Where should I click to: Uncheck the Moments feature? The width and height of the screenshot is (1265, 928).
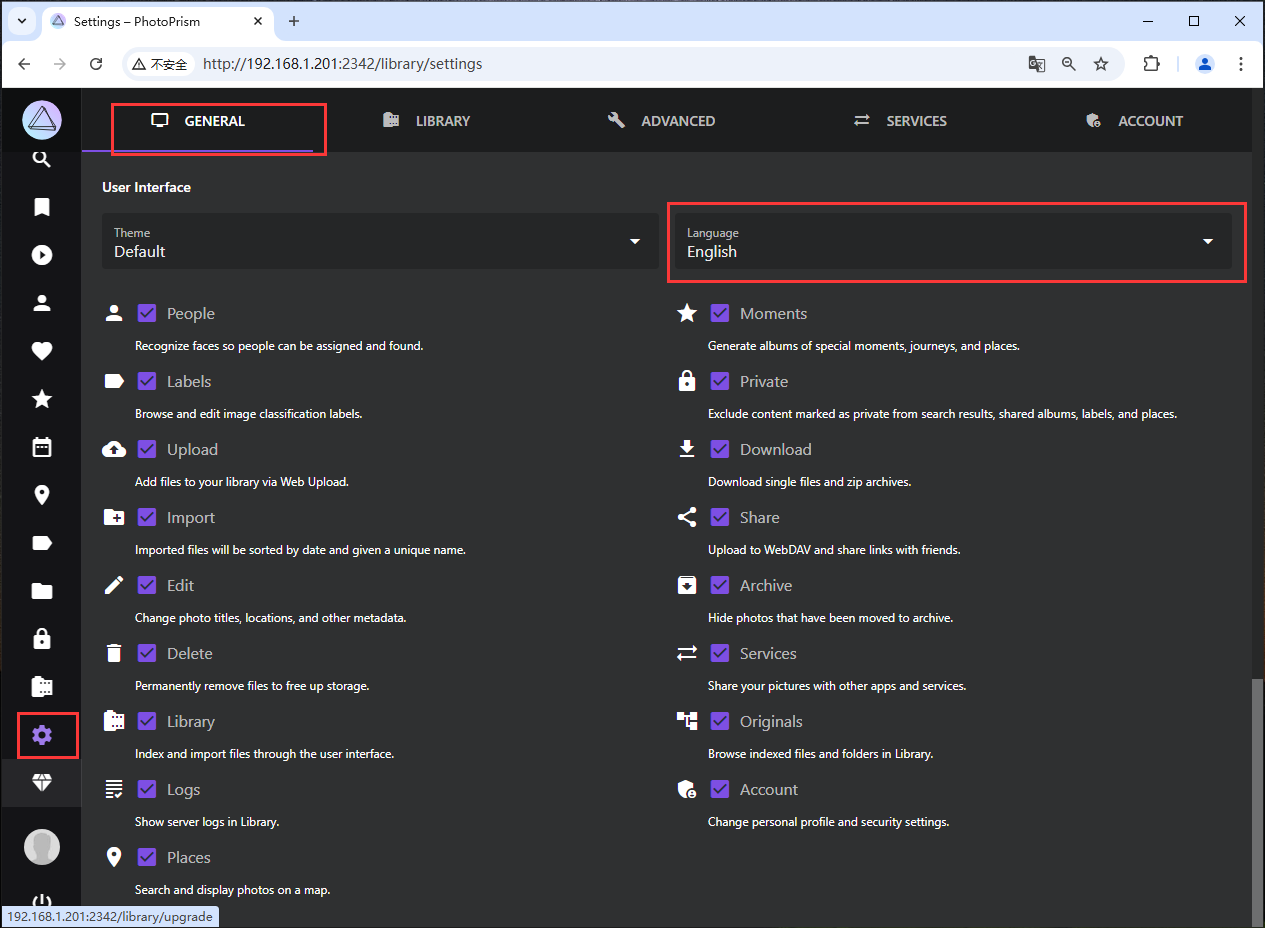click(720, 313)
